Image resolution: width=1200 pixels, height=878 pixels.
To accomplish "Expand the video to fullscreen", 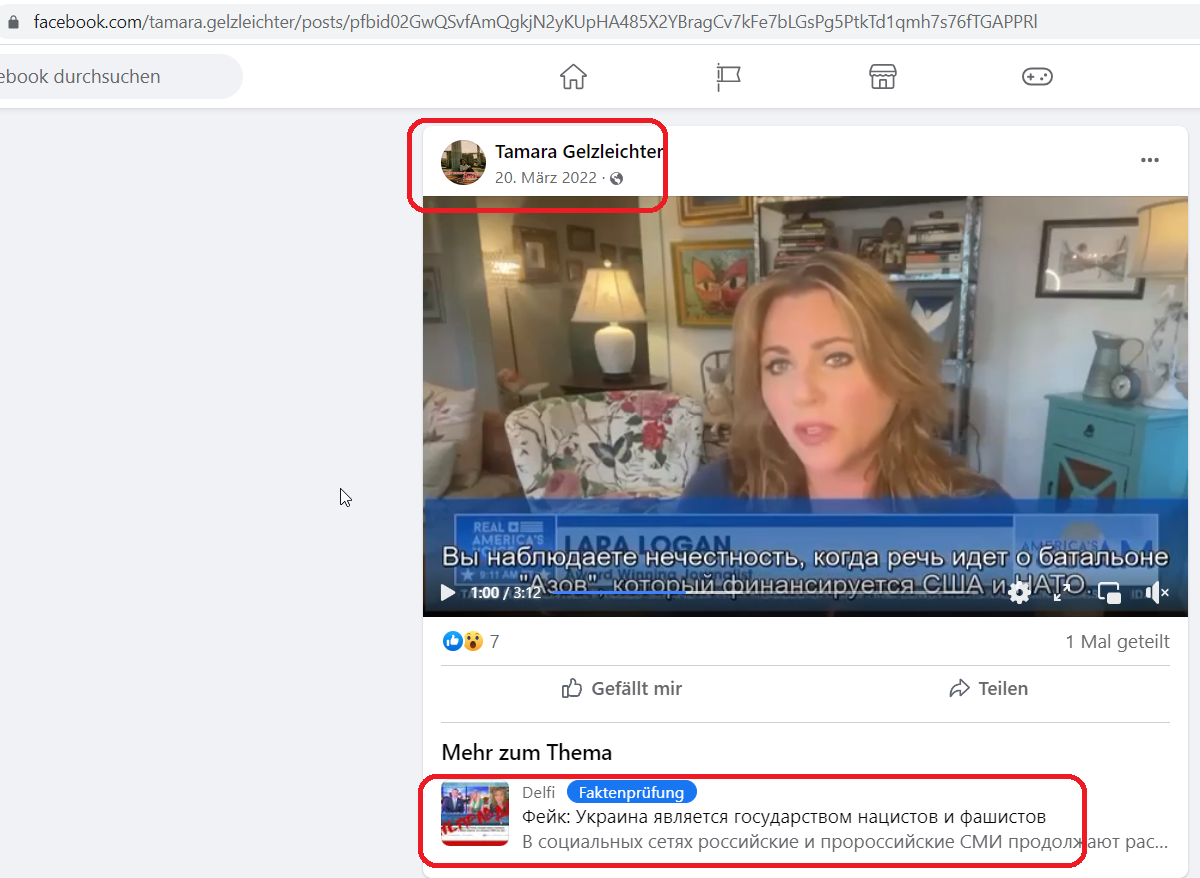I will point(1063,593).
